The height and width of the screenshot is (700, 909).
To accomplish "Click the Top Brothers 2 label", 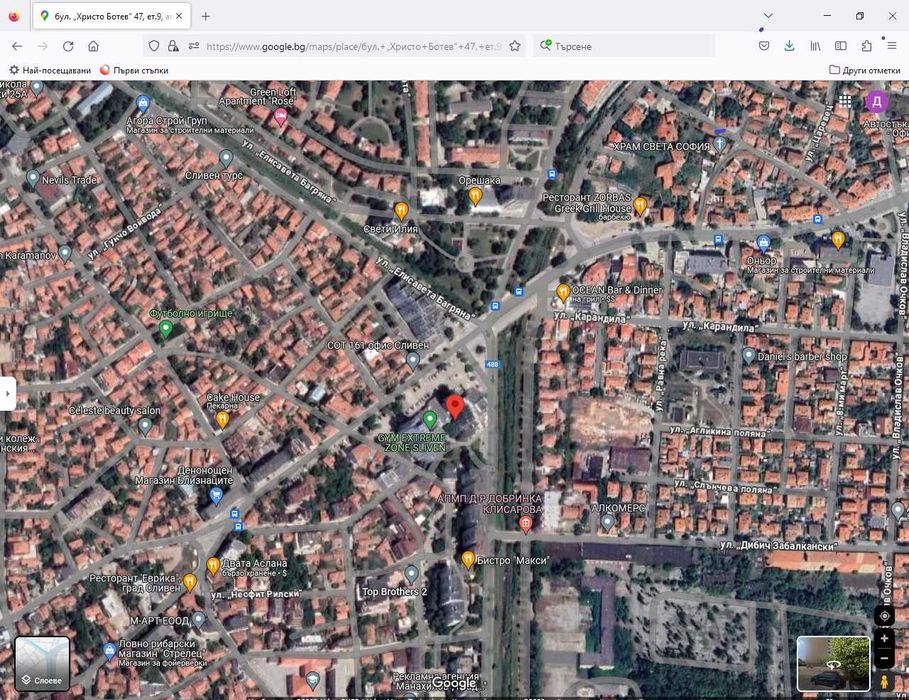I will coord(395,592).
